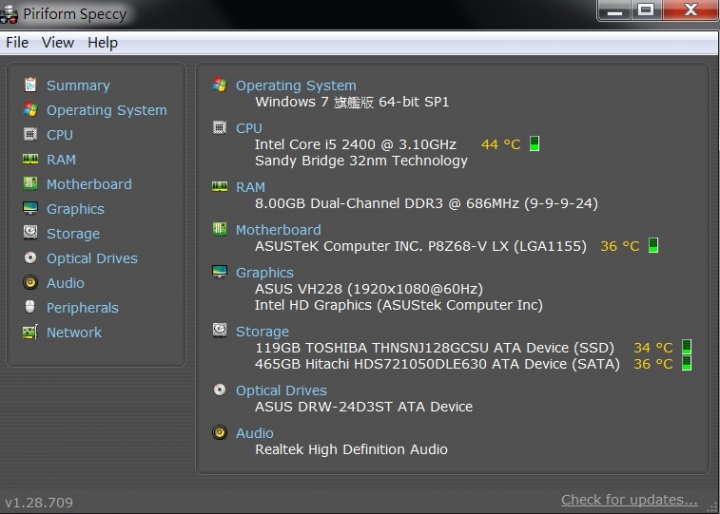Select CPU in the sidebar
Image resolution: width=720 pixels, height=514 pixels.
[x=60, y=135]
